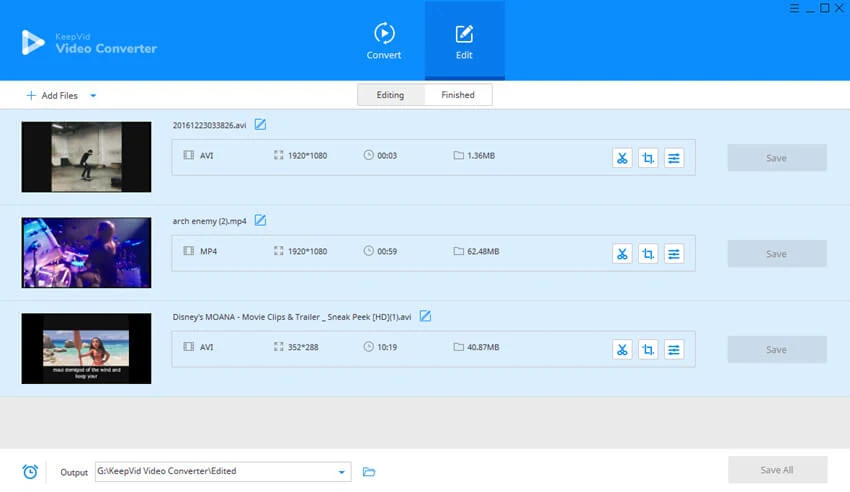
Task: Switch to the Convert section
Action: point(384,41)
